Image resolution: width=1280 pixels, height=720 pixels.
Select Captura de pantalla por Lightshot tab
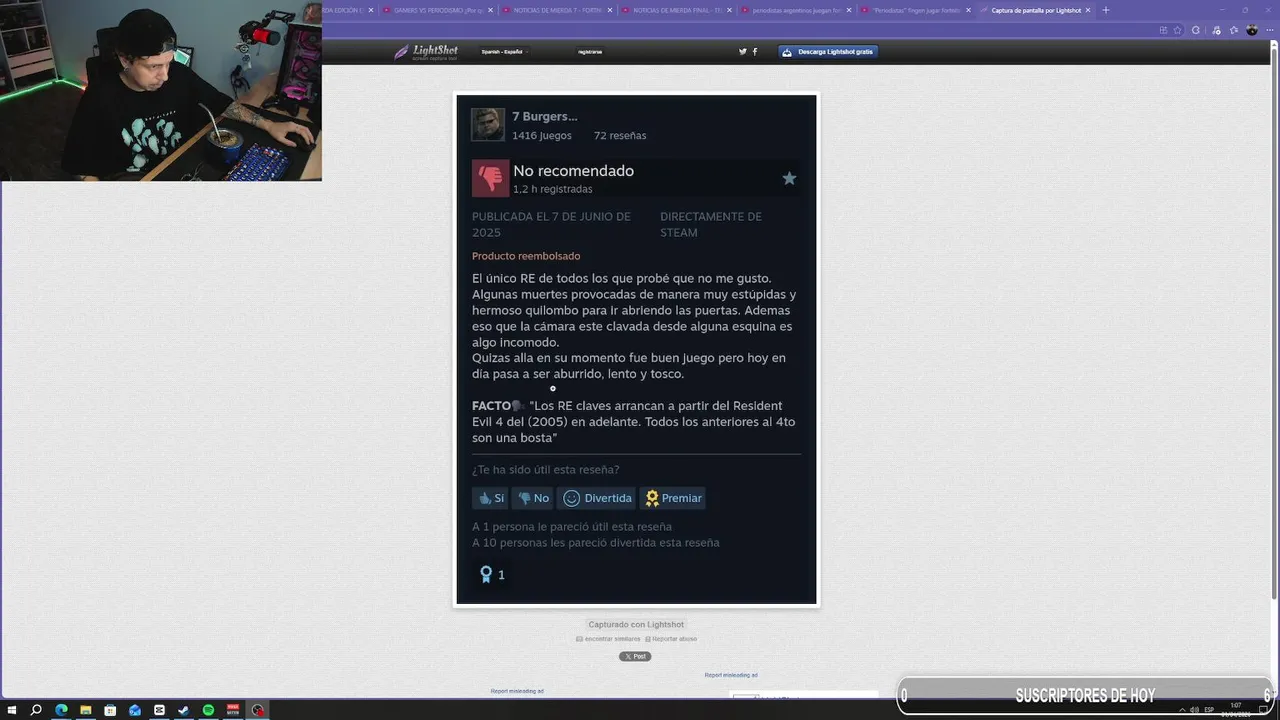coord(1035,10)
